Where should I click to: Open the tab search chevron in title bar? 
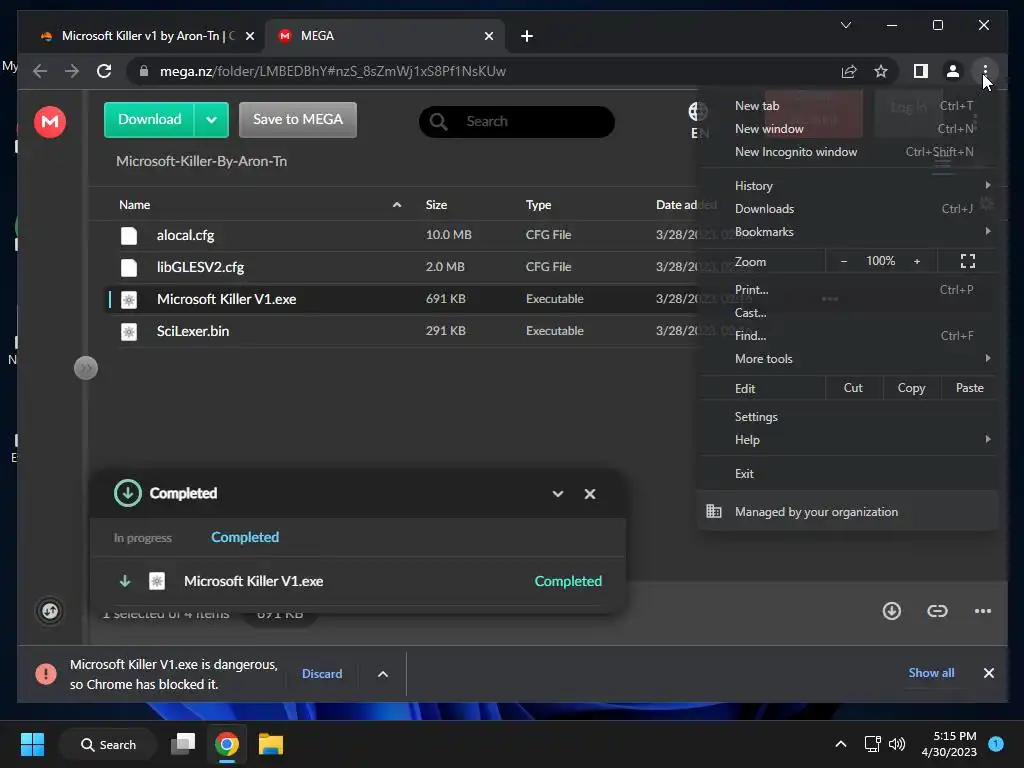pos(846,25)
